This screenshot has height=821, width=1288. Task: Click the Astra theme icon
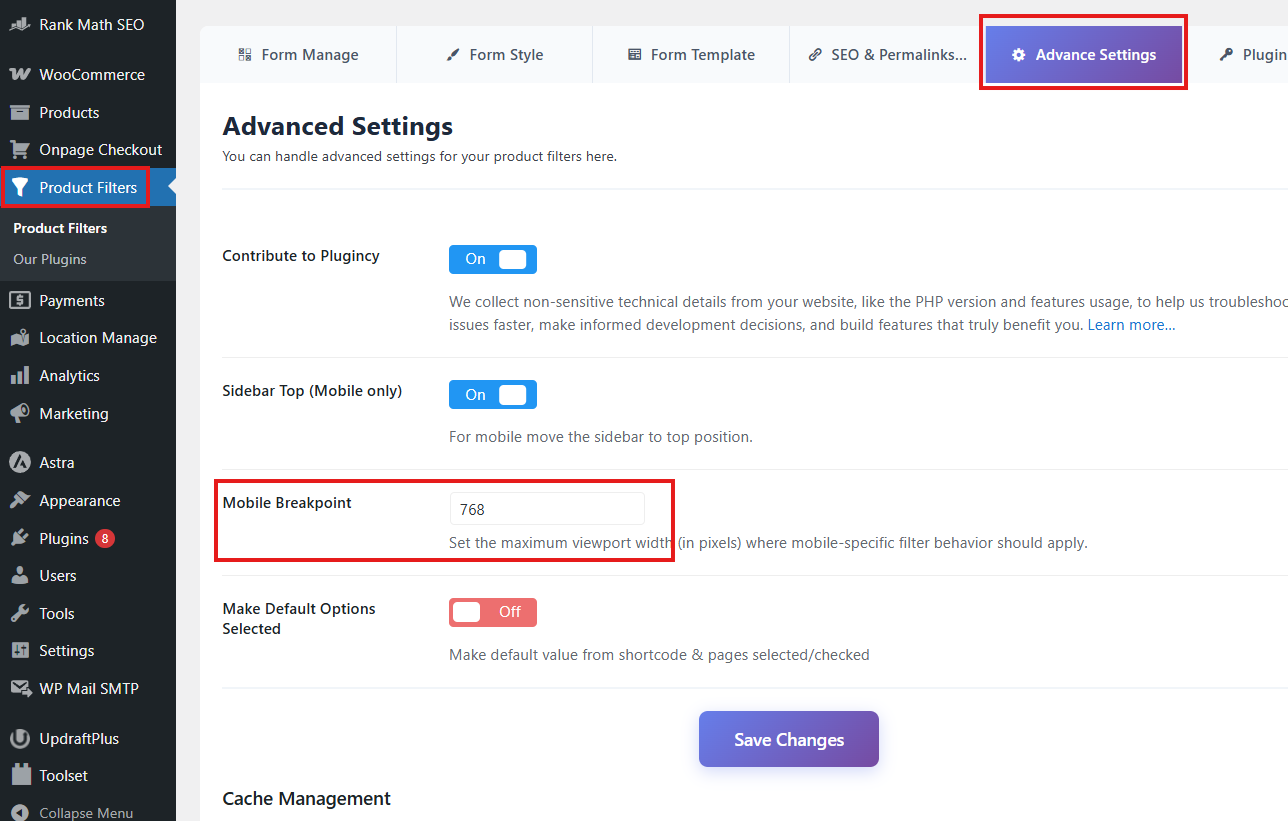(x=19, y=463)
